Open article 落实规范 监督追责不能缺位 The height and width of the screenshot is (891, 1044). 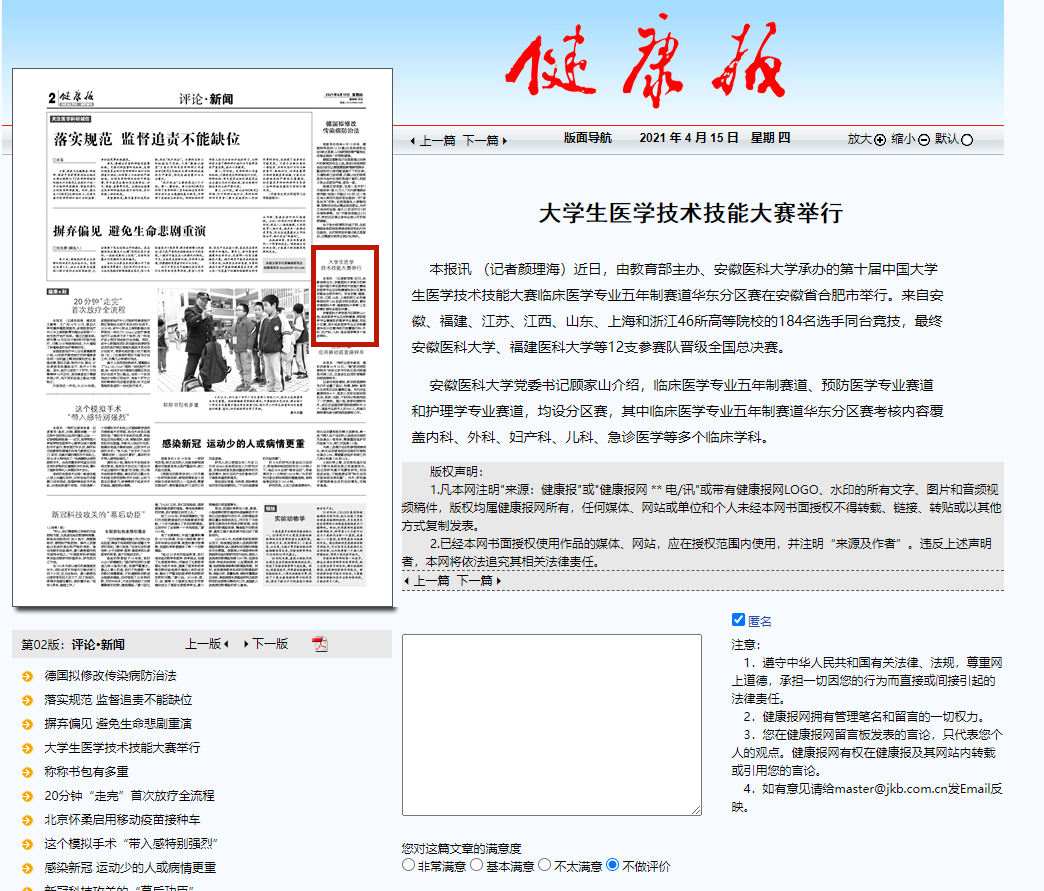click(x=118, y=700)
